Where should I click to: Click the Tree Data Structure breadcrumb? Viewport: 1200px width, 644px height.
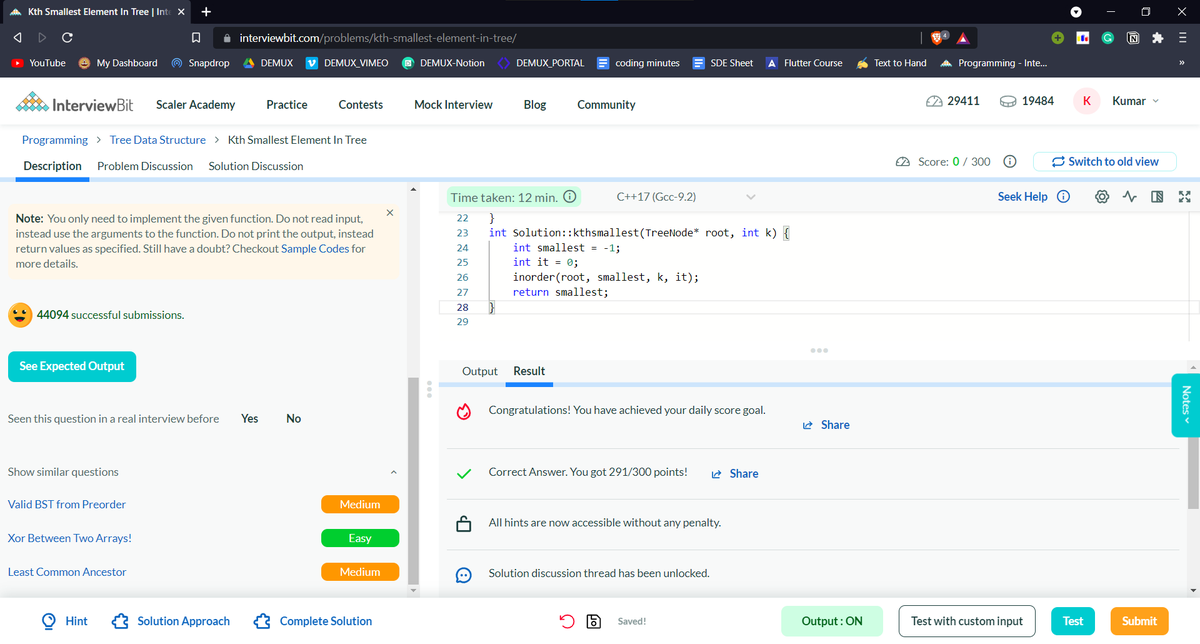pos(157,140)
